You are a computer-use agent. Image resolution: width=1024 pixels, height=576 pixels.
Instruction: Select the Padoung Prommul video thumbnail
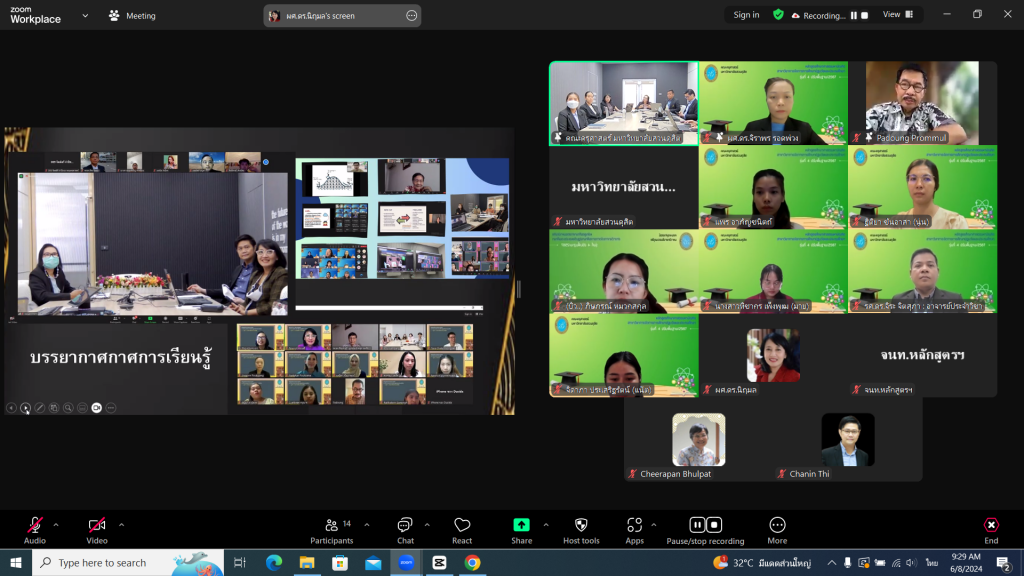(x=922, y=103)
